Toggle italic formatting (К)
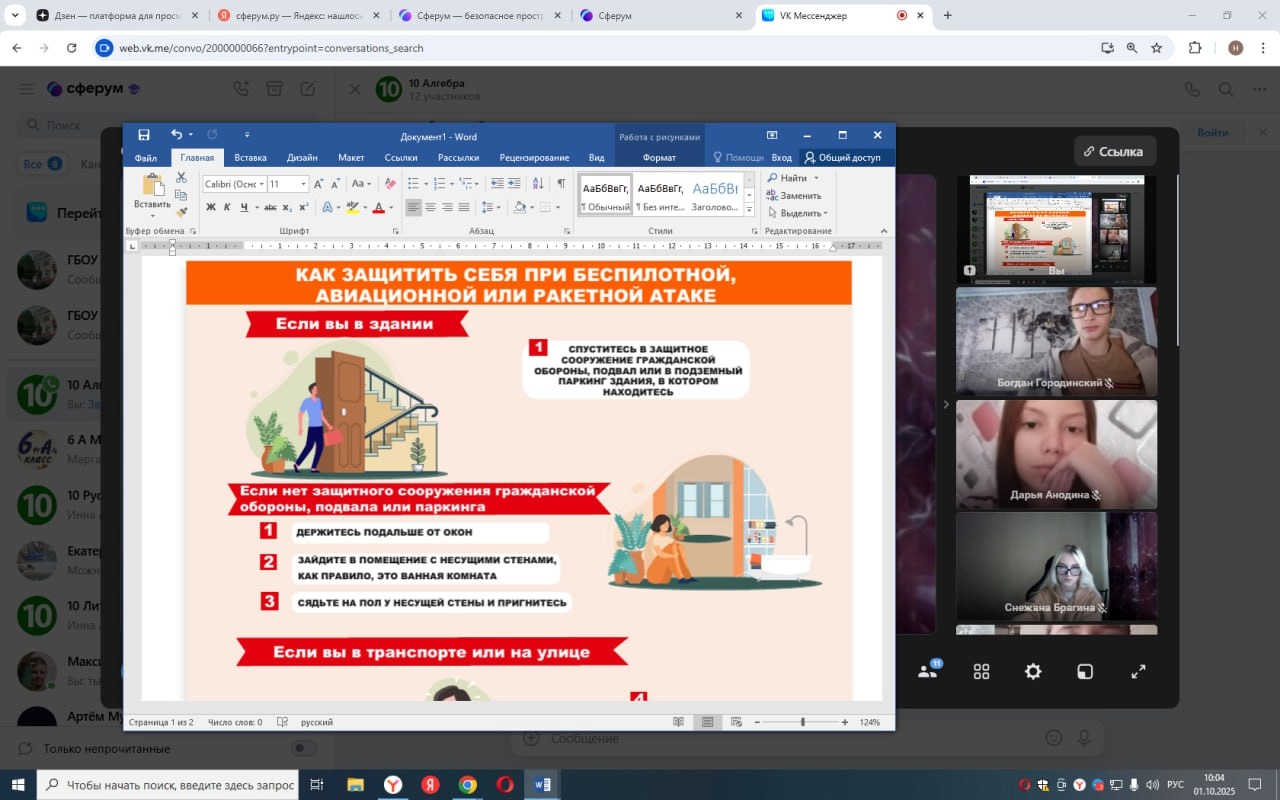The height and width of the screenshot is (800, 1280). click(227, 208)
